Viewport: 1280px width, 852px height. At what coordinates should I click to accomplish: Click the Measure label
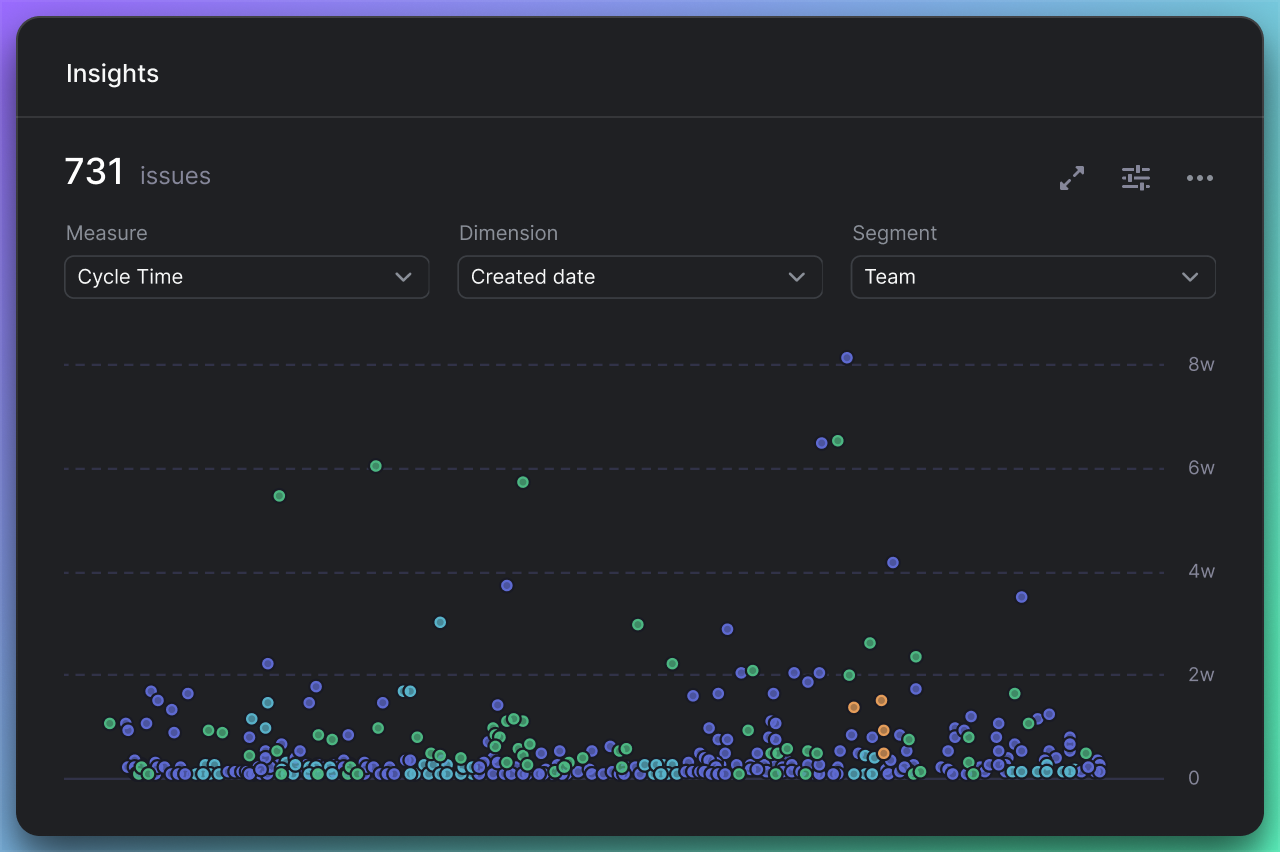(x=107, y=233)
